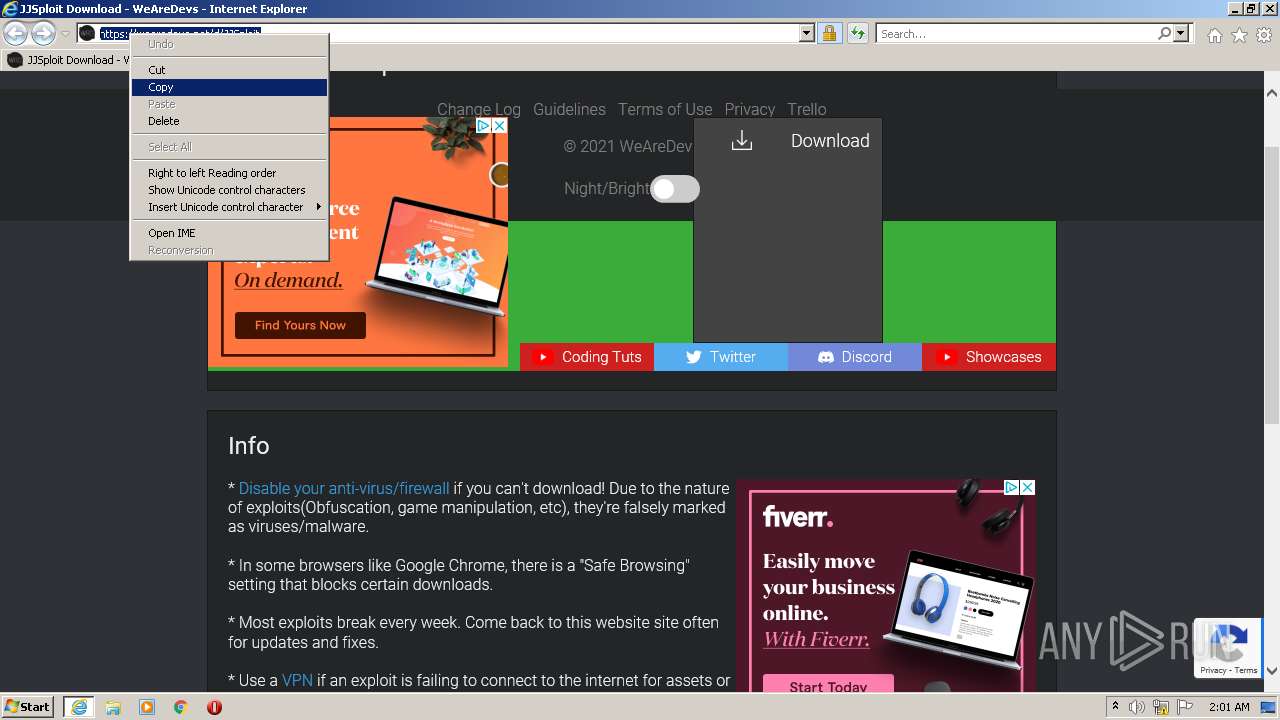Open search provider dropdown arrow
This screenshot has height=720, width=1280.
pos(1181,34)
